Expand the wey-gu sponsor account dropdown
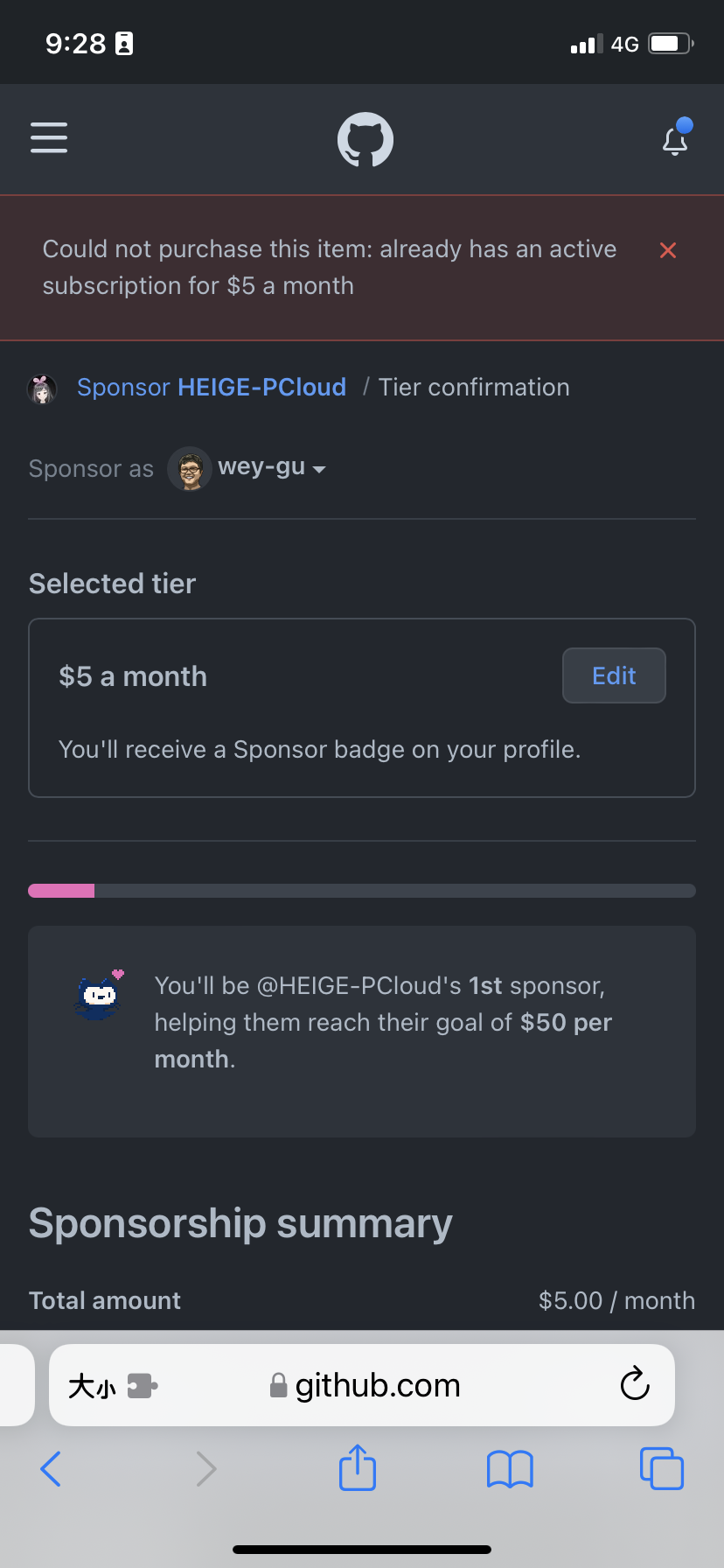 click(320, 470)
